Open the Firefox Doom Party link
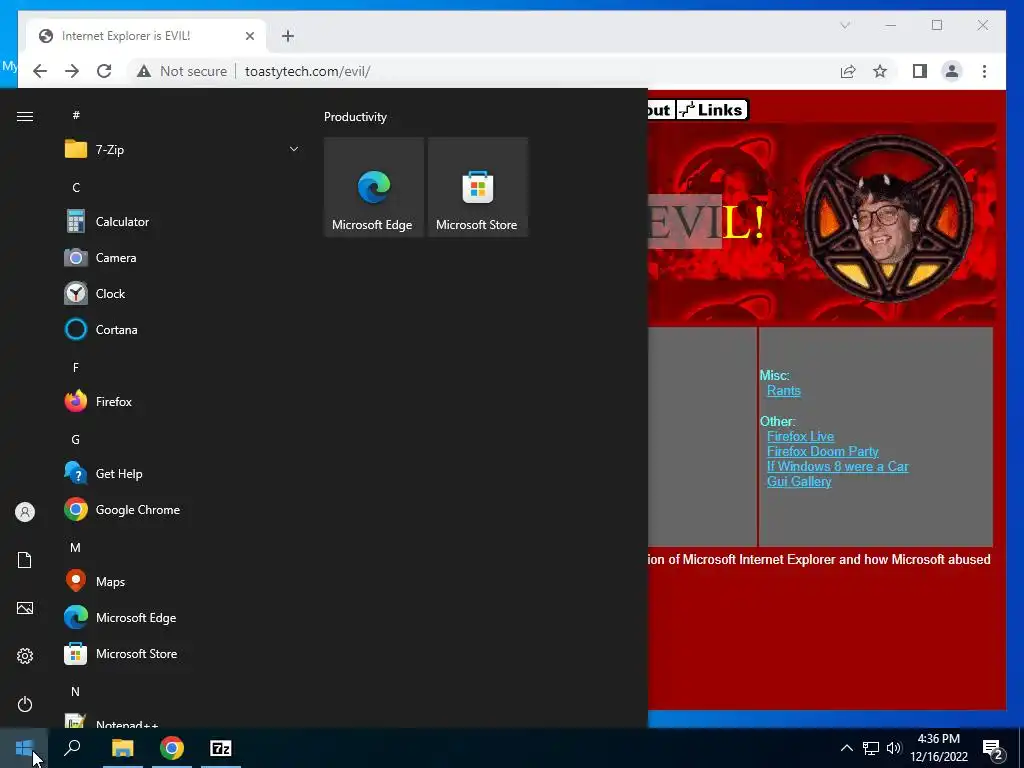Viewport: 1024px width, 768px height. tap(823, 451)
